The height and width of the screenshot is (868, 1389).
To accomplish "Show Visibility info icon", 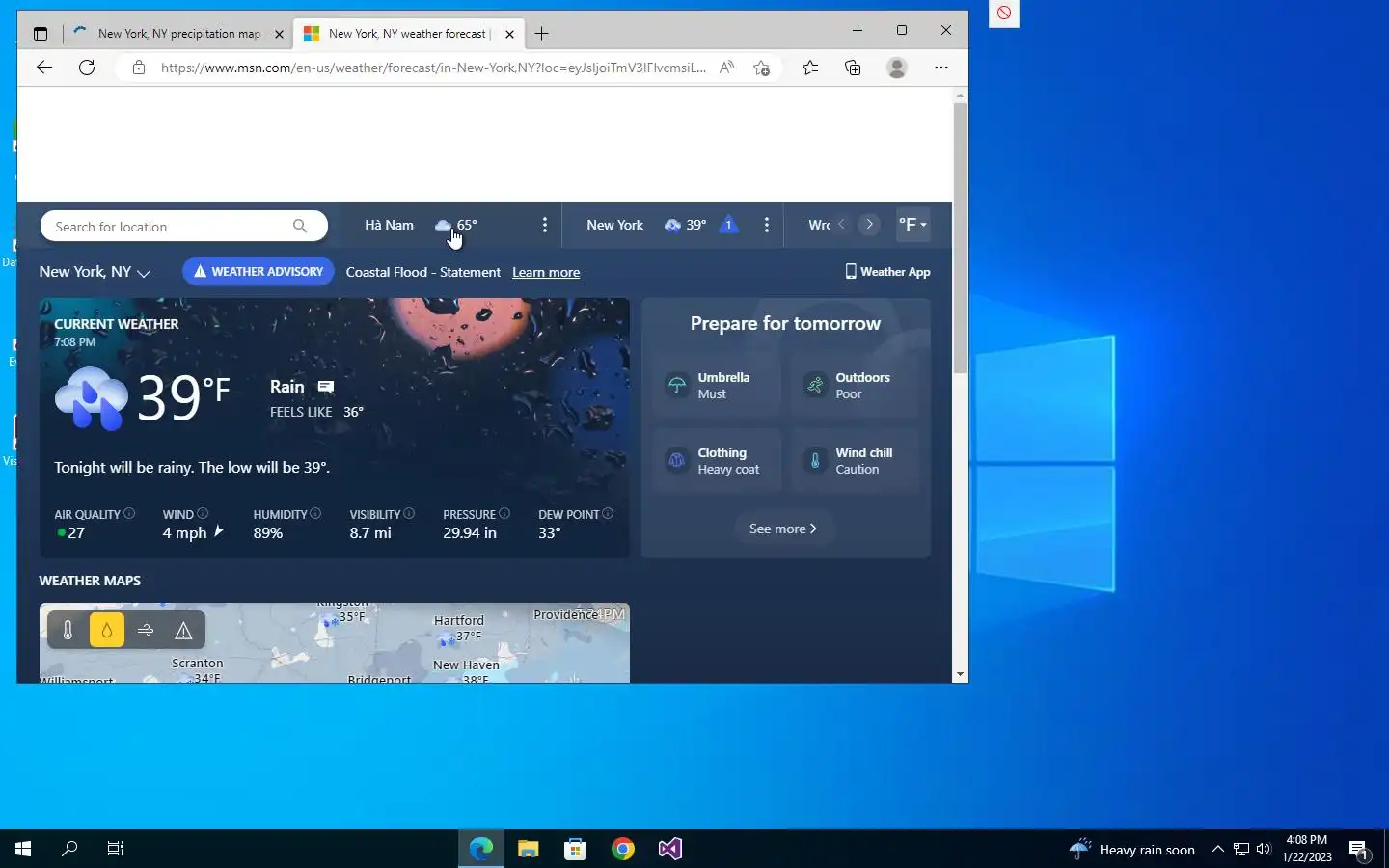I will (x=409, y=513).
